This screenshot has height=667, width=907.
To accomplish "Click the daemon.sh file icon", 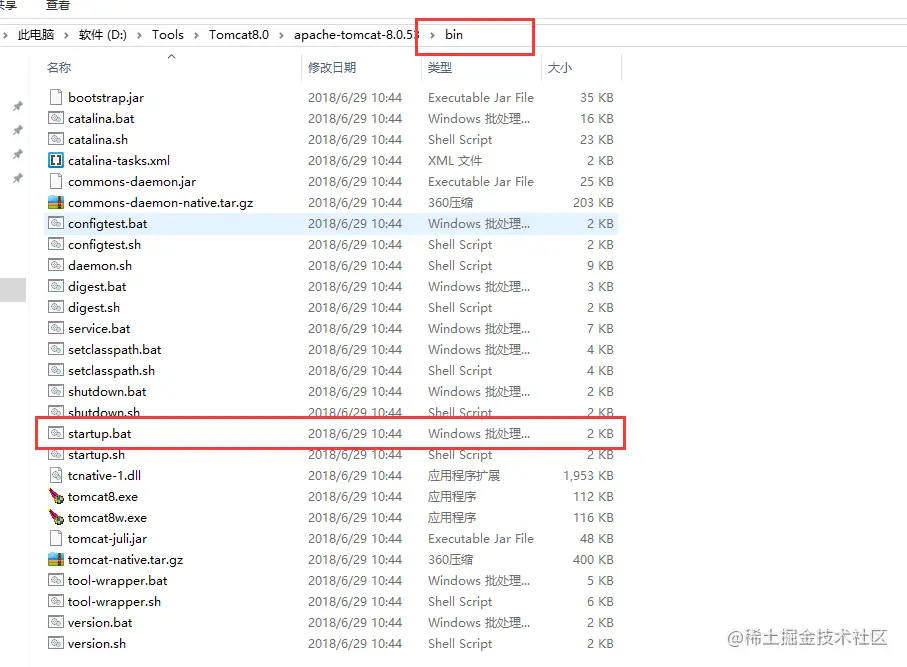I will point(56,265).
